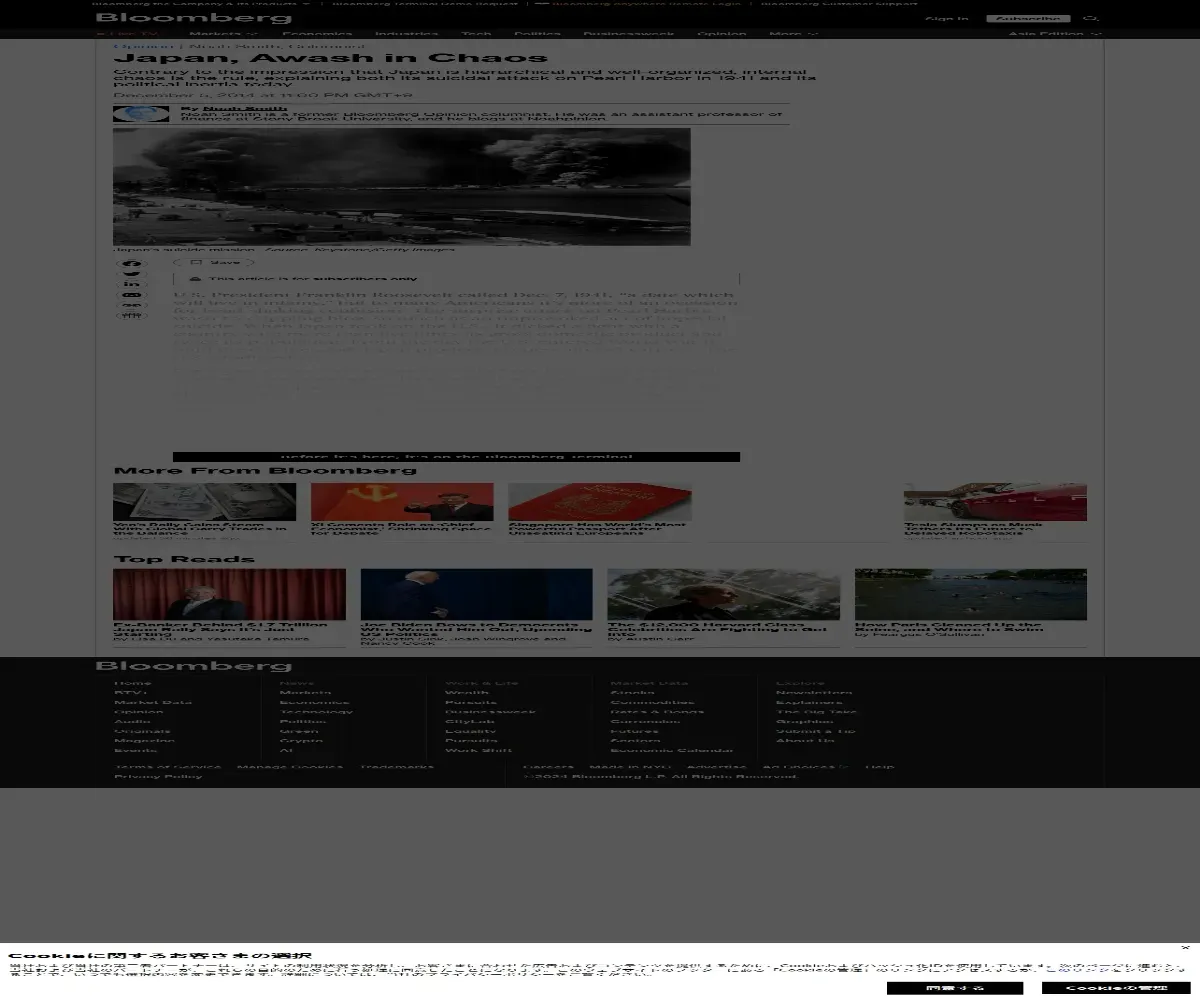Click the footer Trademarks link
Screen dimensions: 1200x1000
pos(396,767)
